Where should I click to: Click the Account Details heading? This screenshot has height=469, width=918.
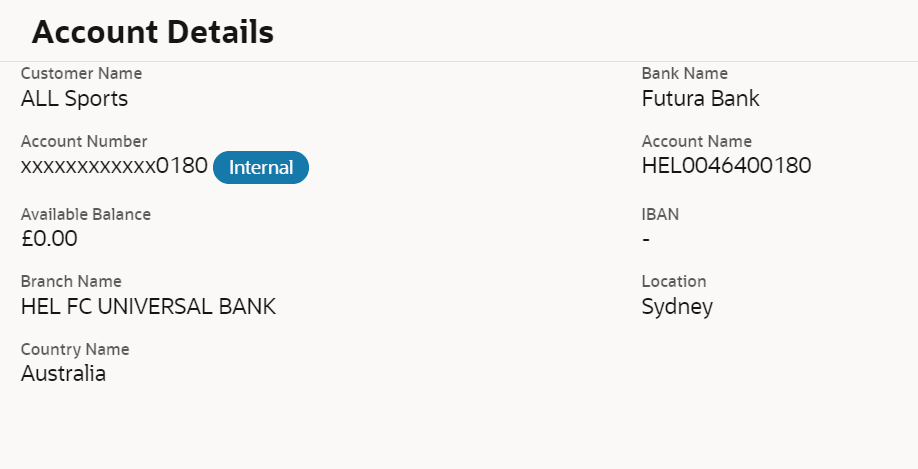tap(153, 32)
